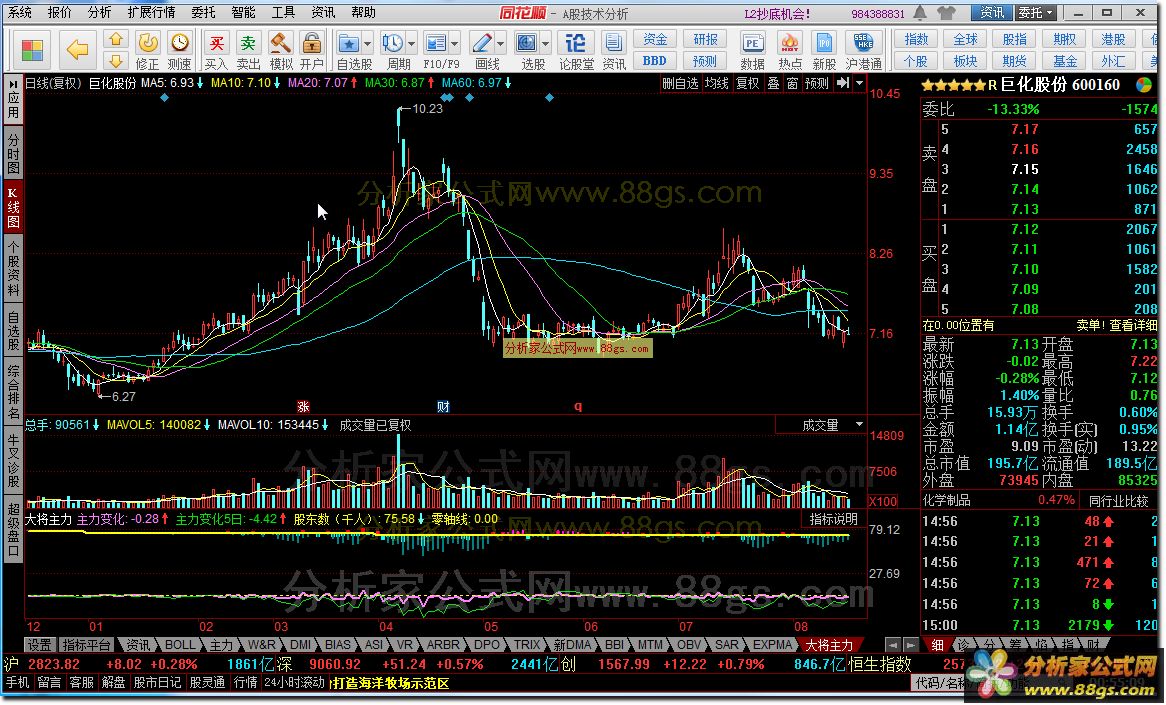
Task: Click the yellow up arrow icon
Action: point(115,39)
